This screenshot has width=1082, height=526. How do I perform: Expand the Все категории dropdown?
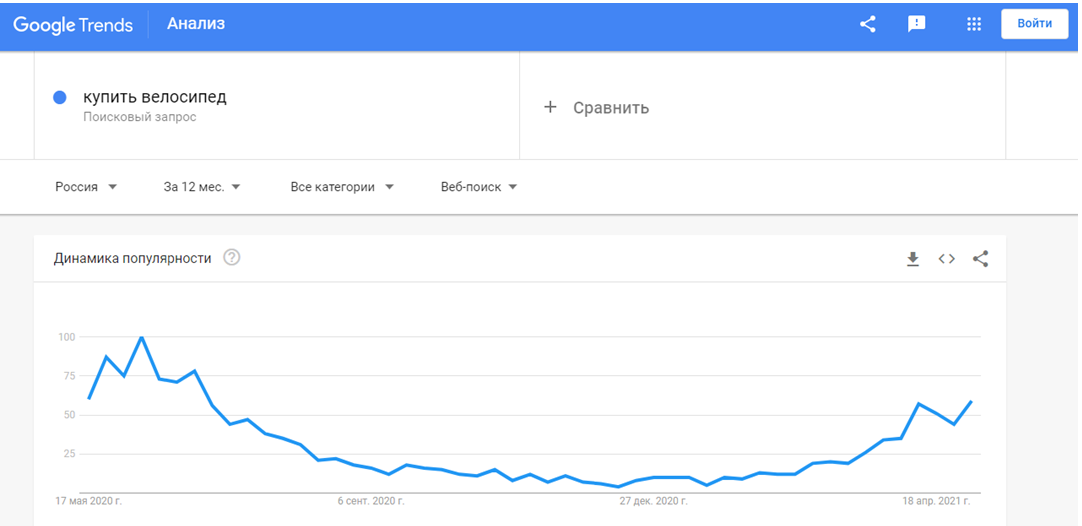click(x=342, y=187)
